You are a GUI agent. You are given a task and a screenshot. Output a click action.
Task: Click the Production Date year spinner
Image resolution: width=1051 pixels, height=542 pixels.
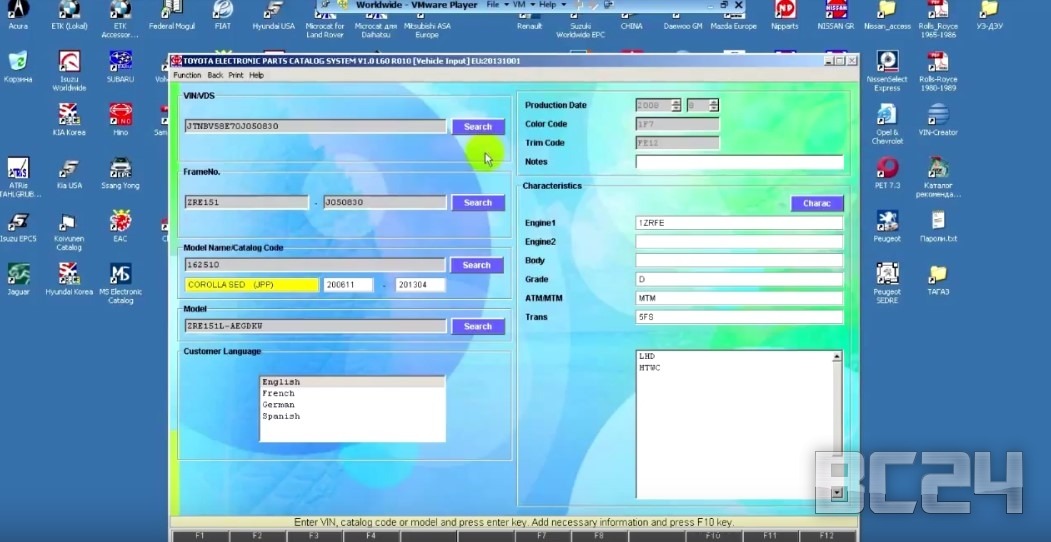point(676,105)
